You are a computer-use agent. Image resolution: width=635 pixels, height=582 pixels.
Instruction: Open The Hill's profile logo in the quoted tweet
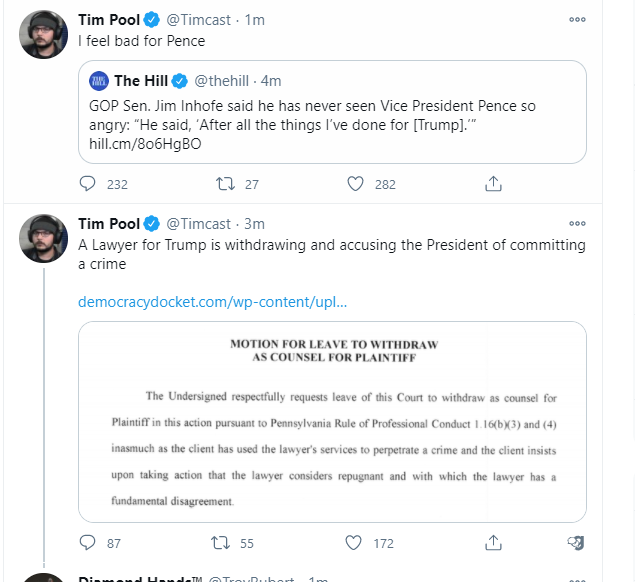click(99, 81)
